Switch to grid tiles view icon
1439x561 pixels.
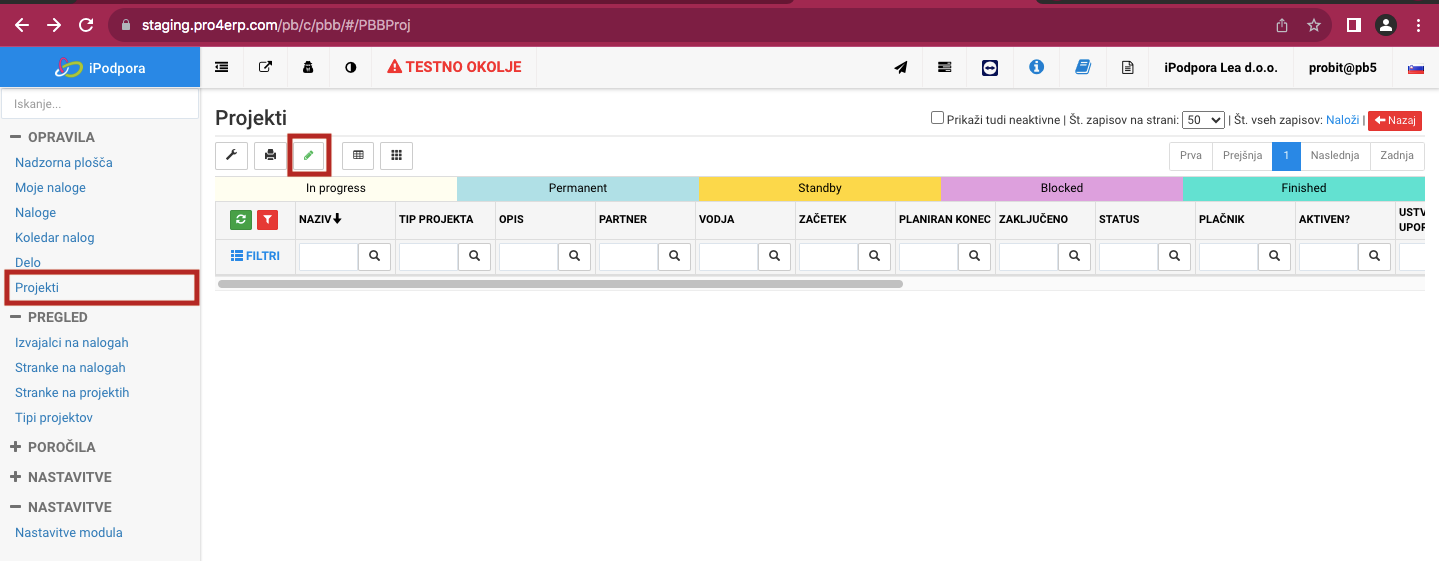coord(396,155)
